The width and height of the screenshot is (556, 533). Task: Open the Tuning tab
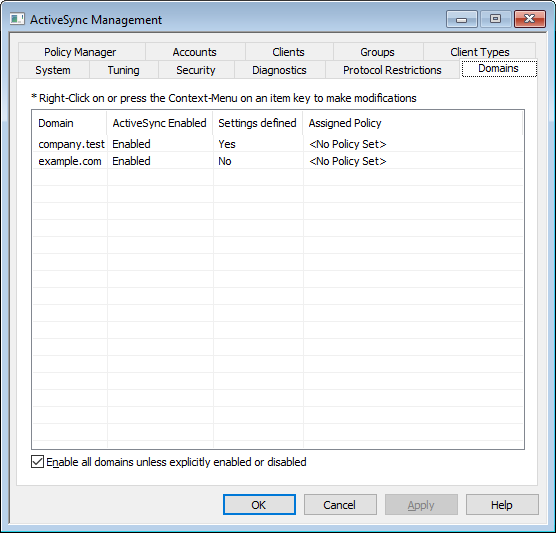pos(123,70)
